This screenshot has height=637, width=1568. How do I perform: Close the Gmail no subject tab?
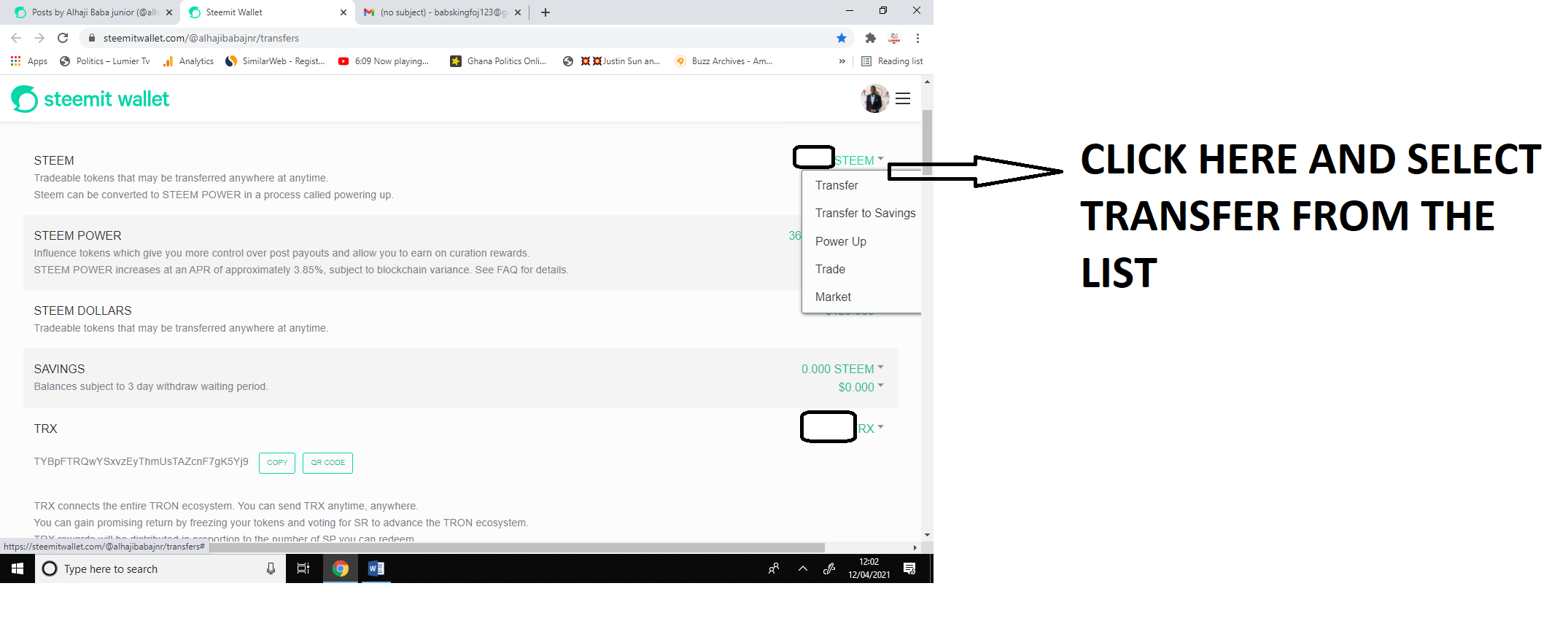point(518,12)
